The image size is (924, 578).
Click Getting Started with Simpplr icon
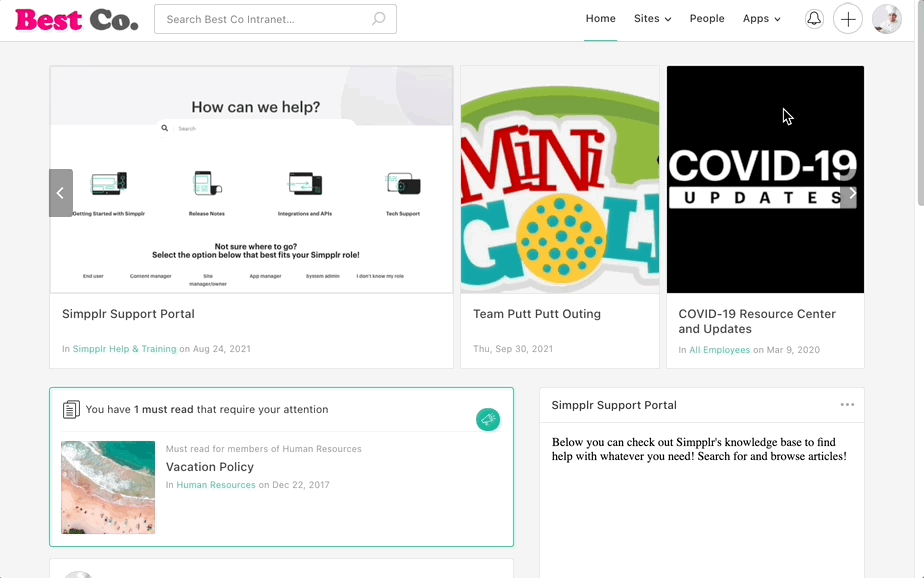click(x=109, y=184)
